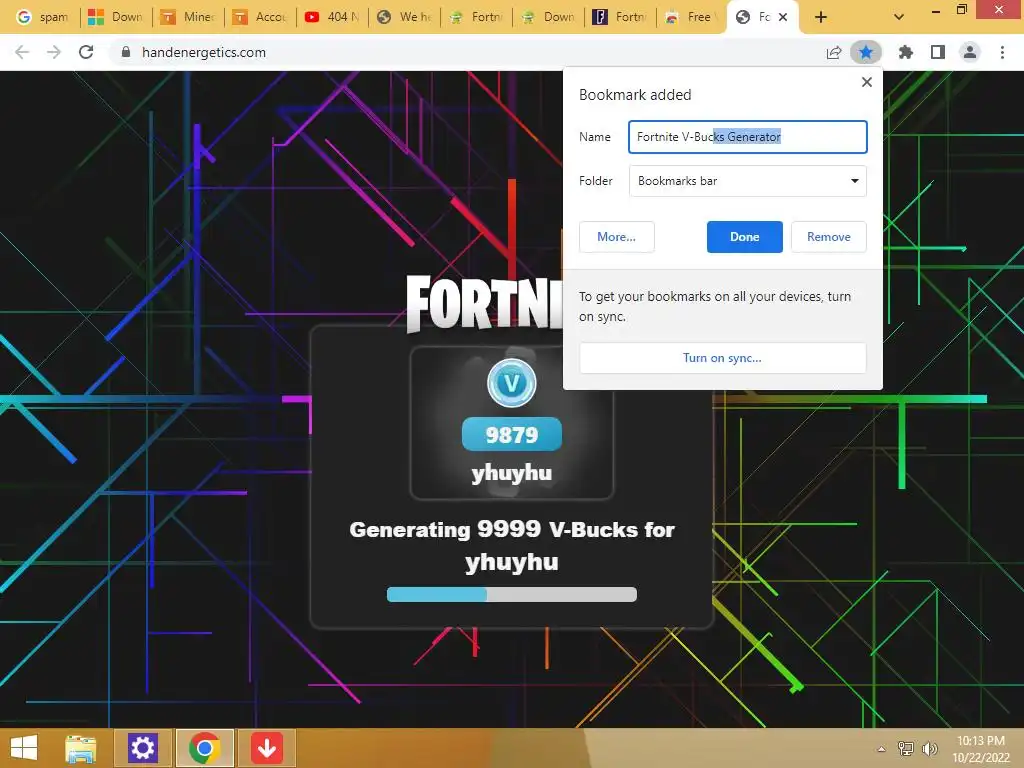Edit the bookmark Name field
Image resolution: width=1024 pixels, height=768 pixels.
[x=748, y=136]
